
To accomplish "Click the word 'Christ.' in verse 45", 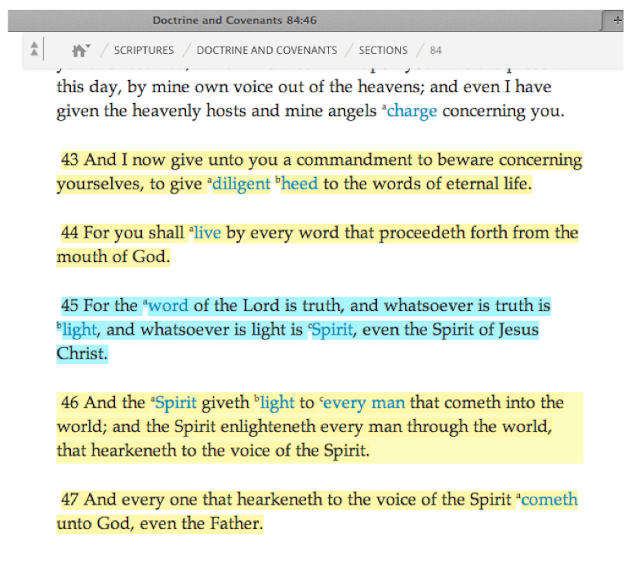I will coord(82,354).
